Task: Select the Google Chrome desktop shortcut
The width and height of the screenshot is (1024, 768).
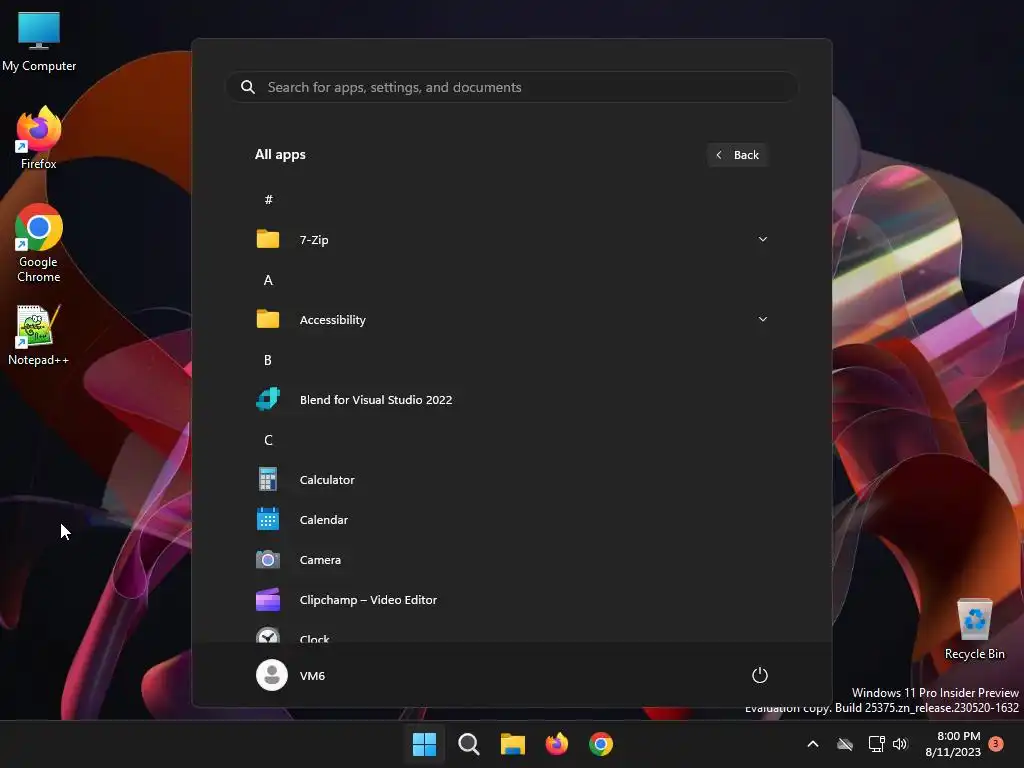Action: 39,243
